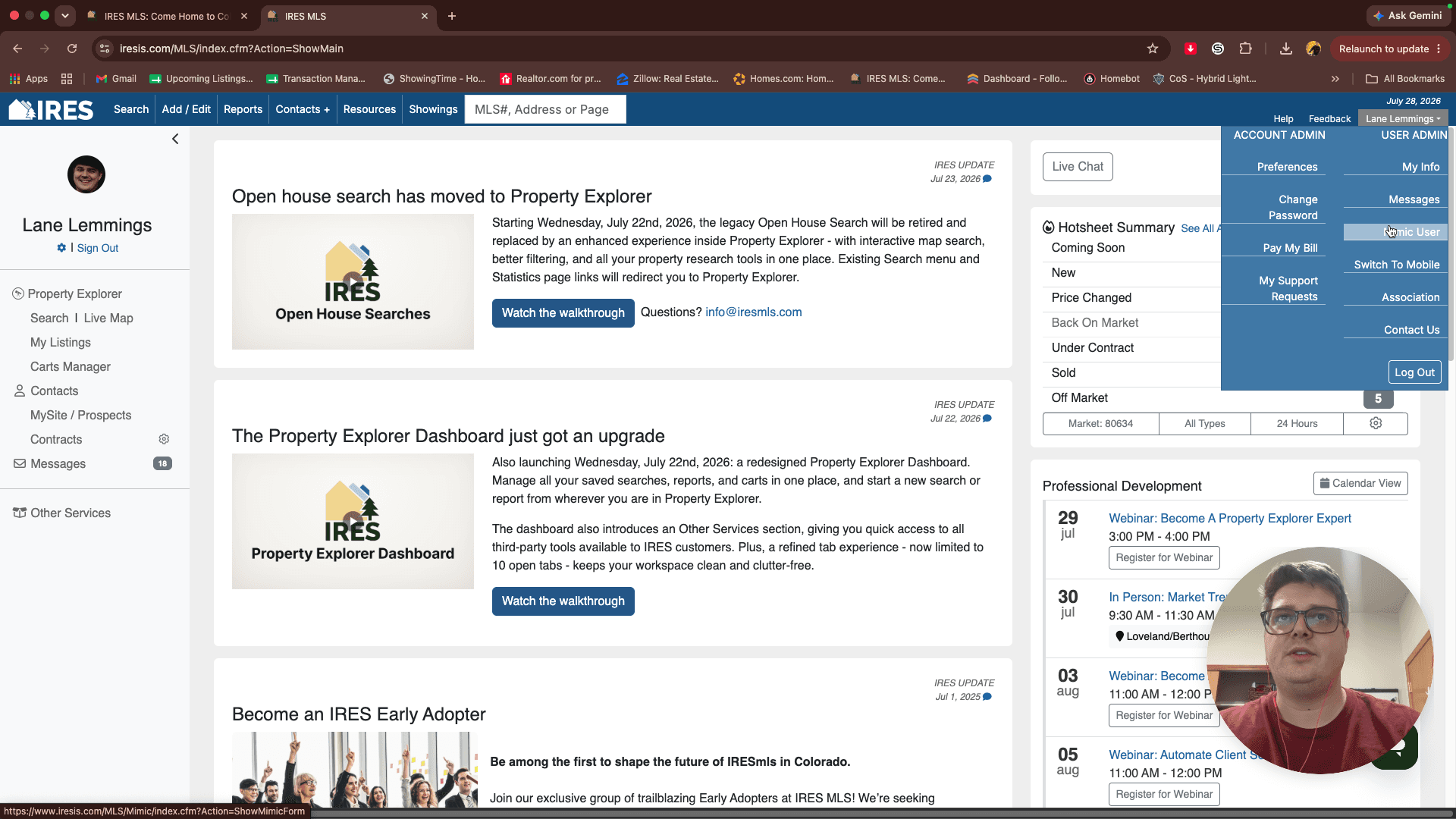Screen dimensions: 1456x819
Task: Click Calendar View button
Action: click(x=1360, y=483)
